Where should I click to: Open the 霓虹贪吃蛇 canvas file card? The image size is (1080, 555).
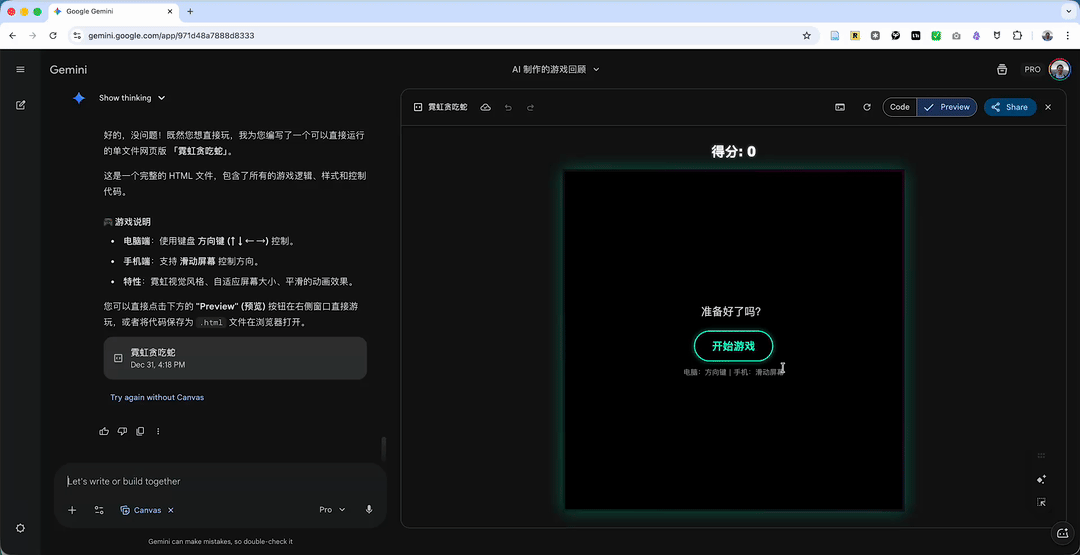(x=235, y=358)
